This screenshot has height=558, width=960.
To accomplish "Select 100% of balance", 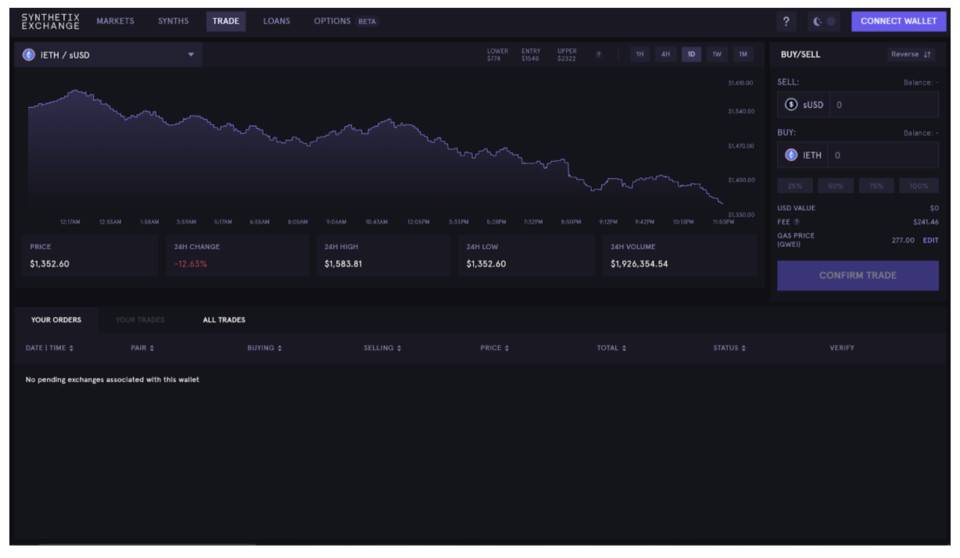I will [919, 186].
